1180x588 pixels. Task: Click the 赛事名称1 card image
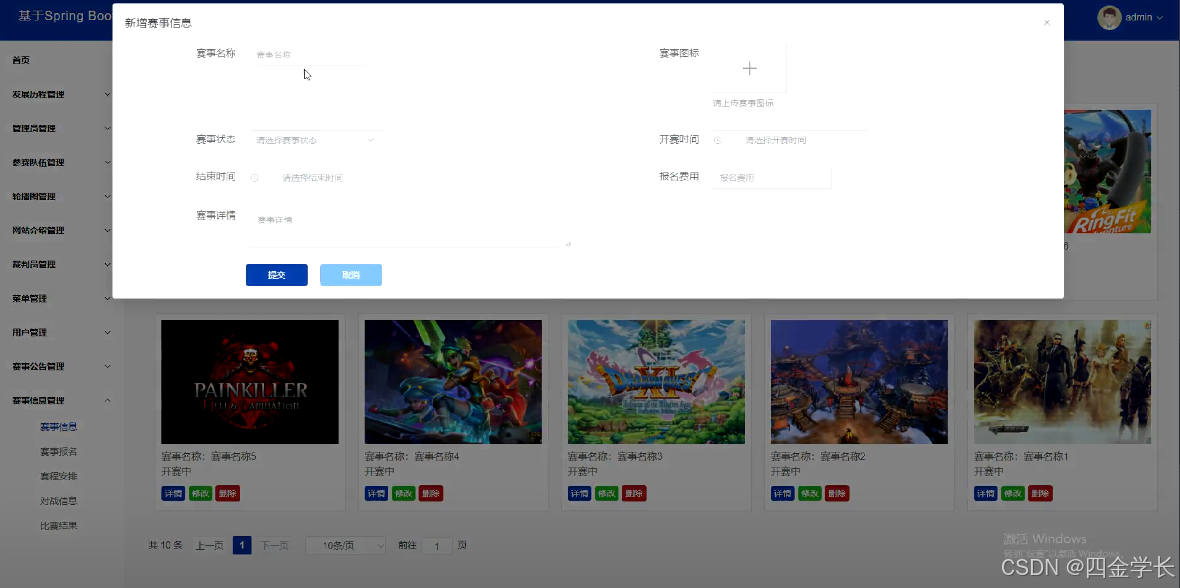(1063, 382)
